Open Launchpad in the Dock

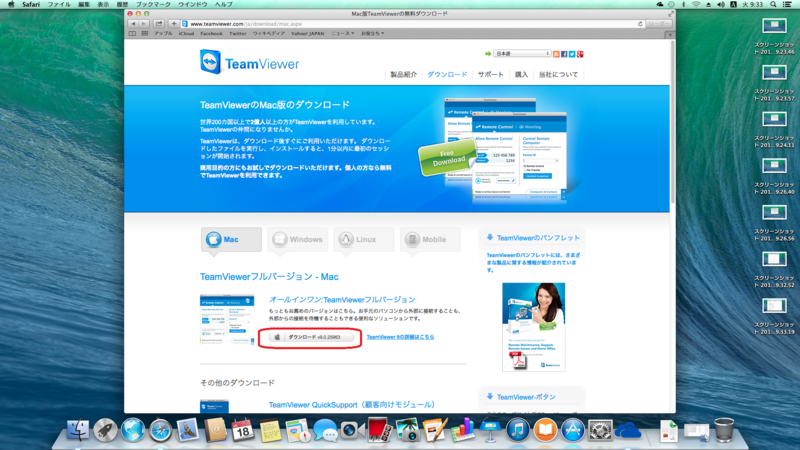106,430
